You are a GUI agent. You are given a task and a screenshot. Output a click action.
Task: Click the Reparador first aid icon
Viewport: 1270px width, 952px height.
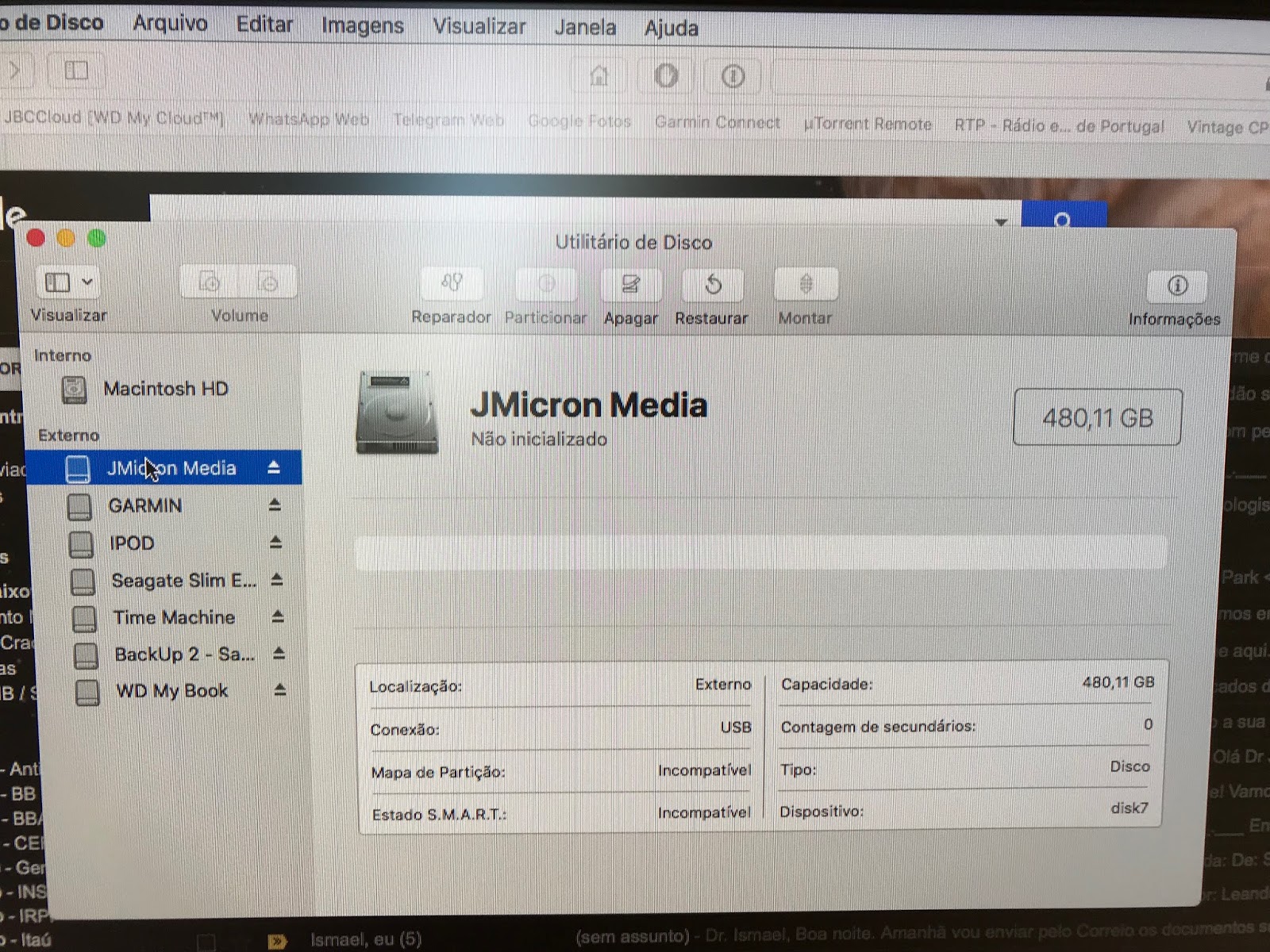click(451, 284)
